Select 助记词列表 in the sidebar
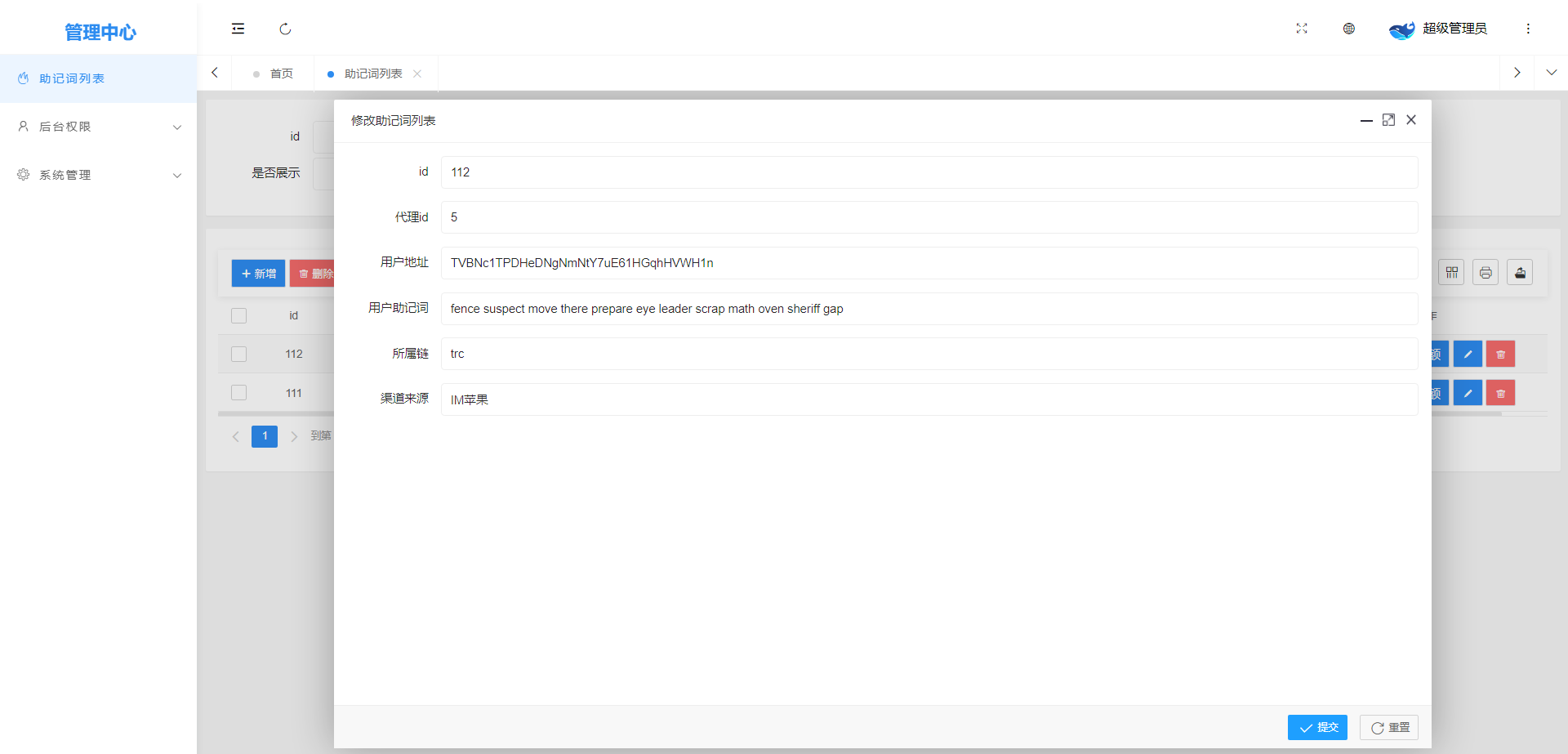This screenshot has width=1568, height=754. coord(72,78)
